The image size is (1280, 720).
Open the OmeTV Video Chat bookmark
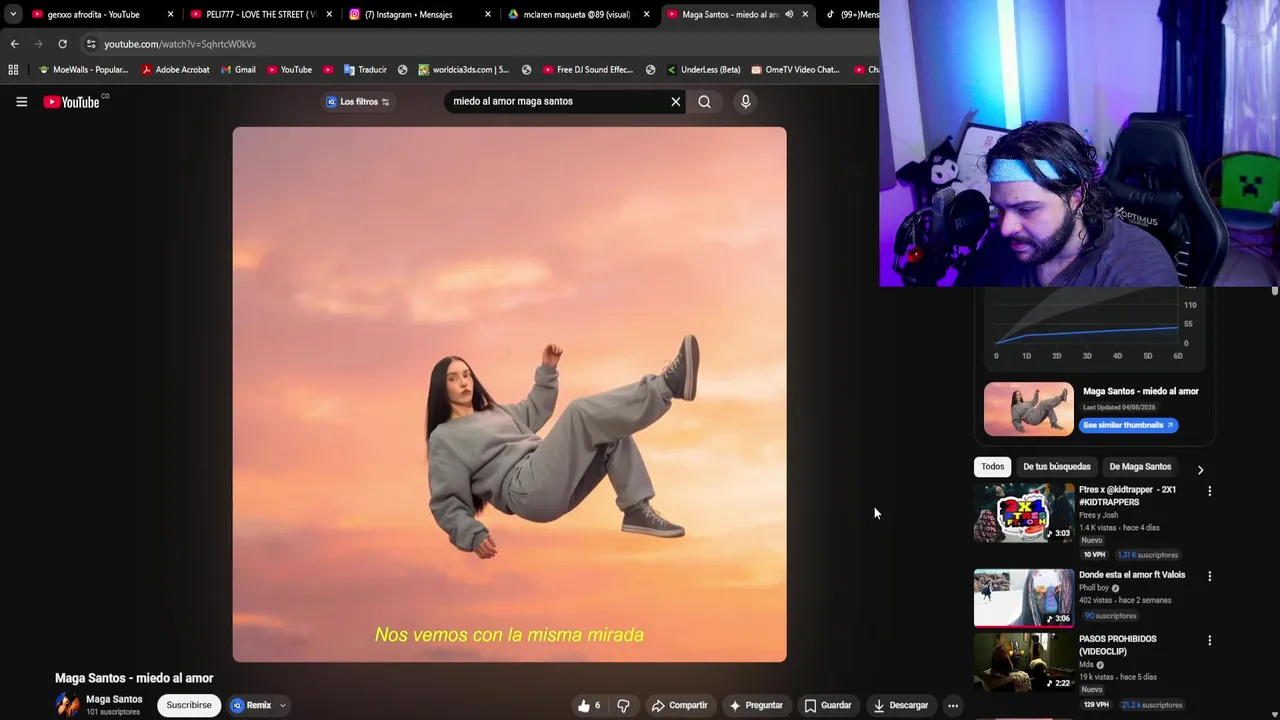[x=795, y=70]
